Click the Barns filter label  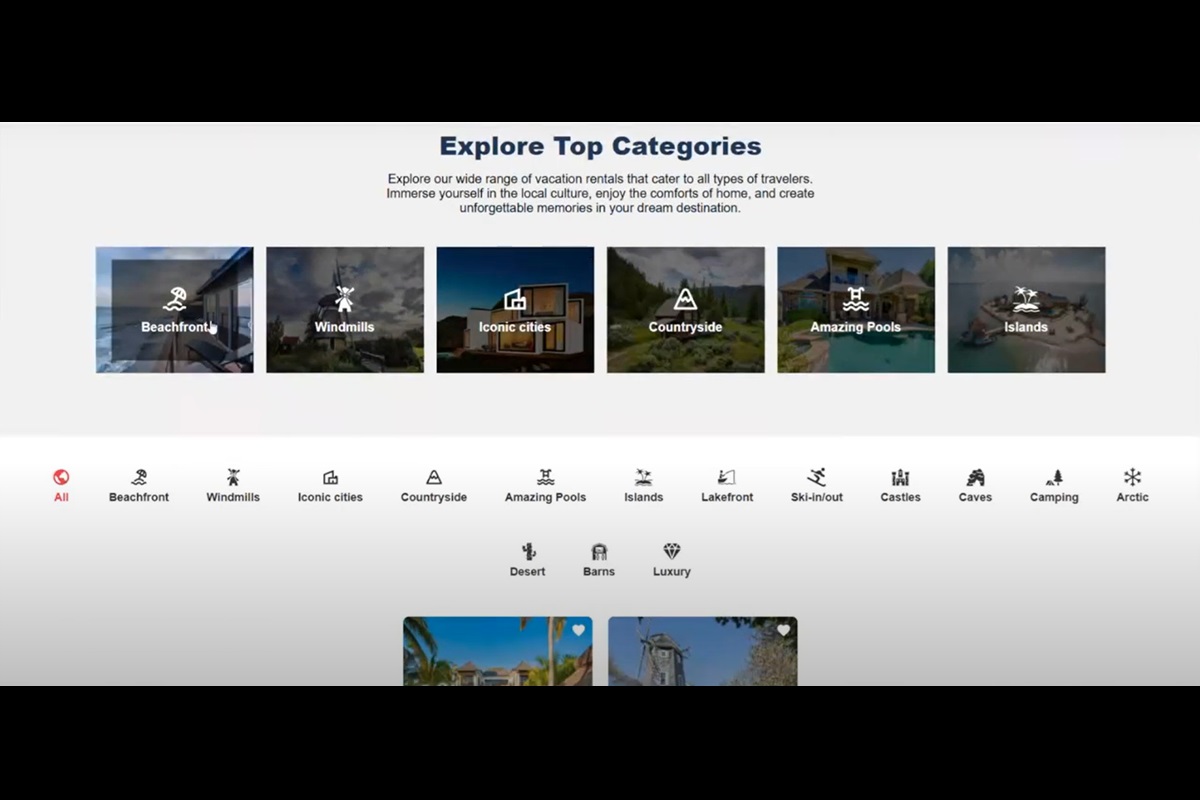click(599, 572)
